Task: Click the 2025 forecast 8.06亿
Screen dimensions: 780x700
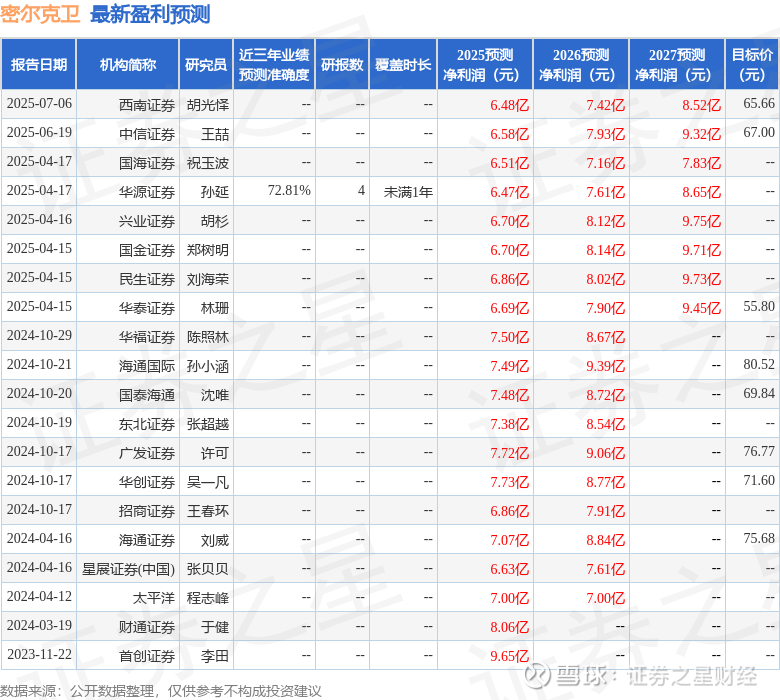Action: click(509, 627)
